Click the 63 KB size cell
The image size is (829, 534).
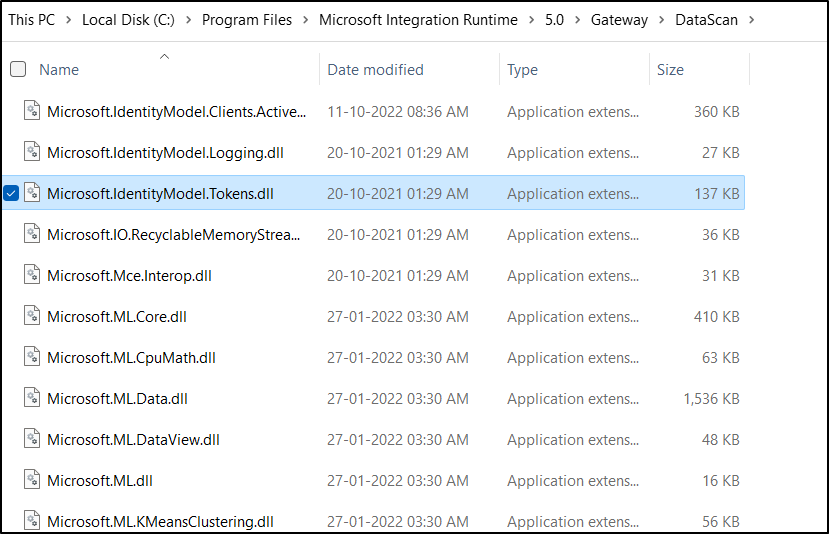click(721, 357)
